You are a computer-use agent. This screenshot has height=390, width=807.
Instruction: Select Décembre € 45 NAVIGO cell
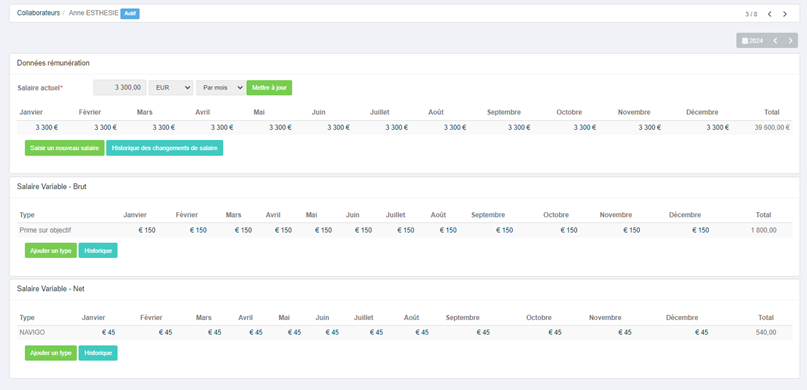click(701, 332)
